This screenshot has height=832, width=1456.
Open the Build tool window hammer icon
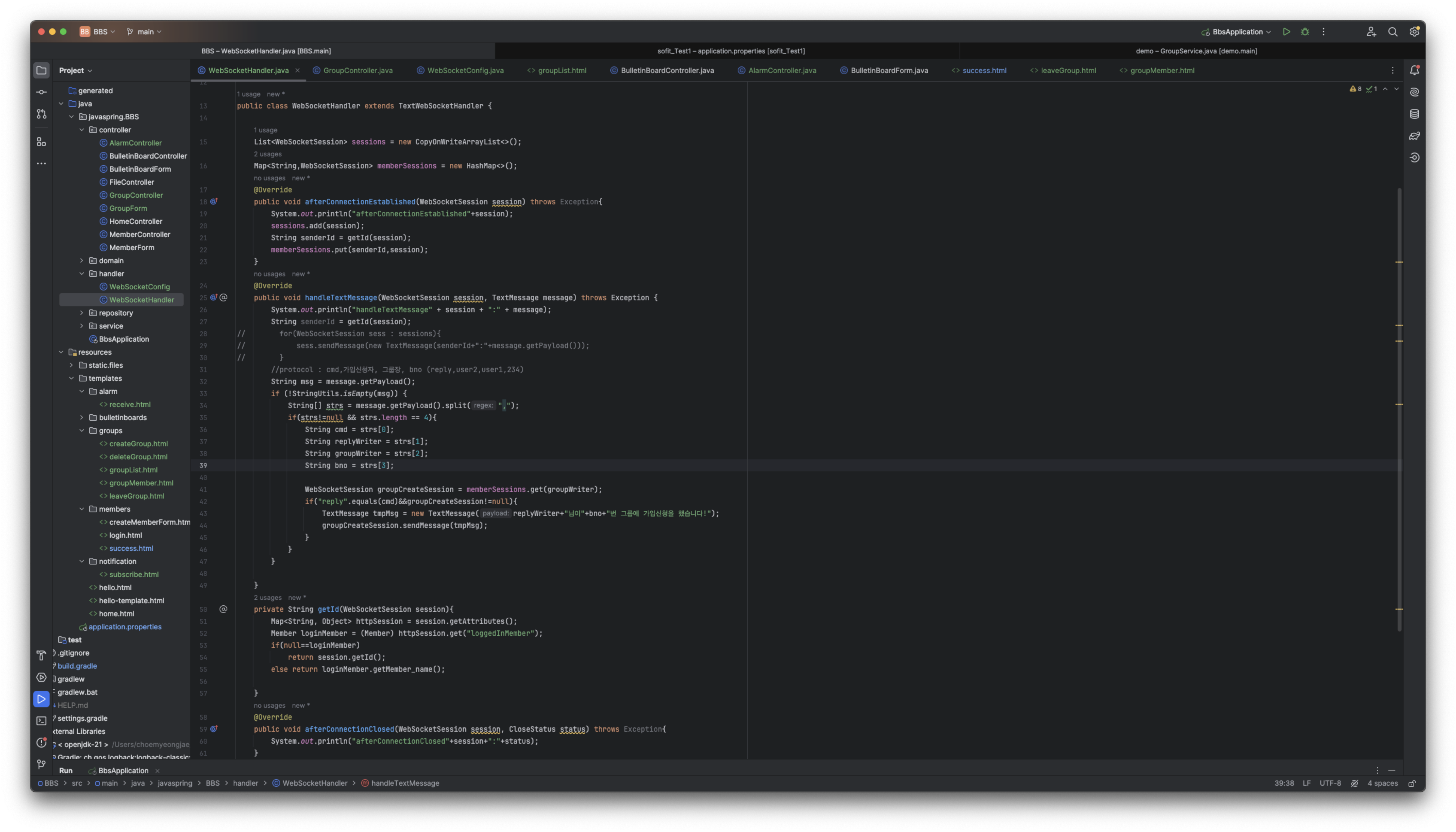(x=41, y=655)
